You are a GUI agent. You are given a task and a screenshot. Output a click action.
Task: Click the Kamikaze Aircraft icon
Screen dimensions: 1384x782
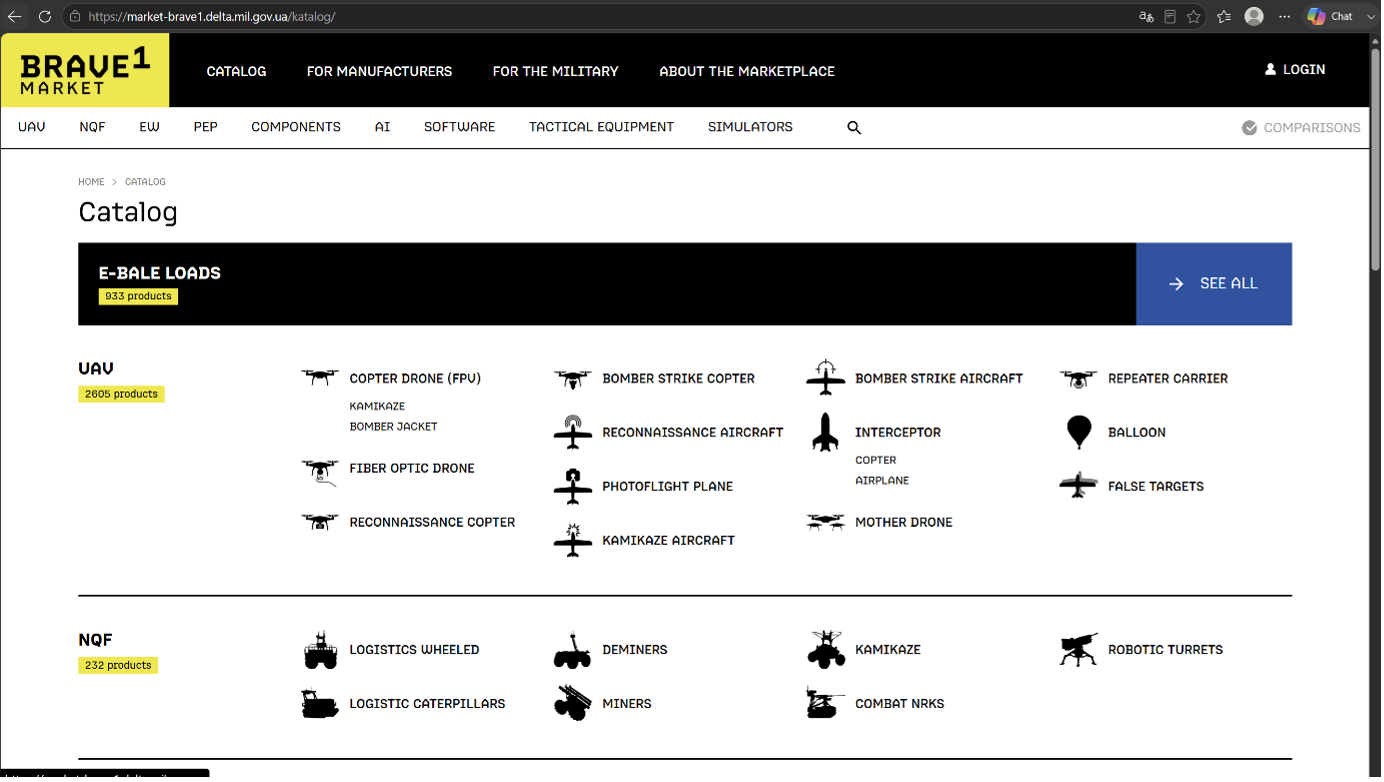573,540
